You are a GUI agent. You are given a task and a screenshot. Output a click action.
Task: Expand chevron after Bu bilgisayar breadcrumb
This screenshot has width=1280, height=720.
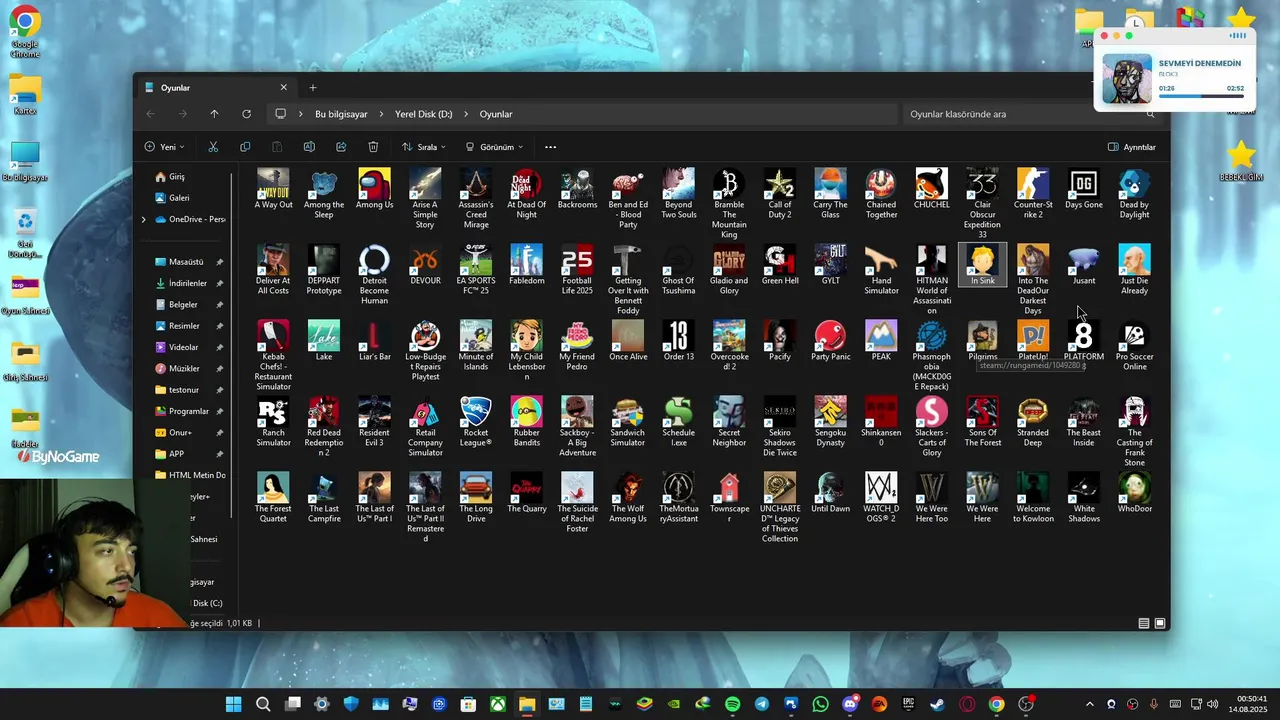coord(381,114)
